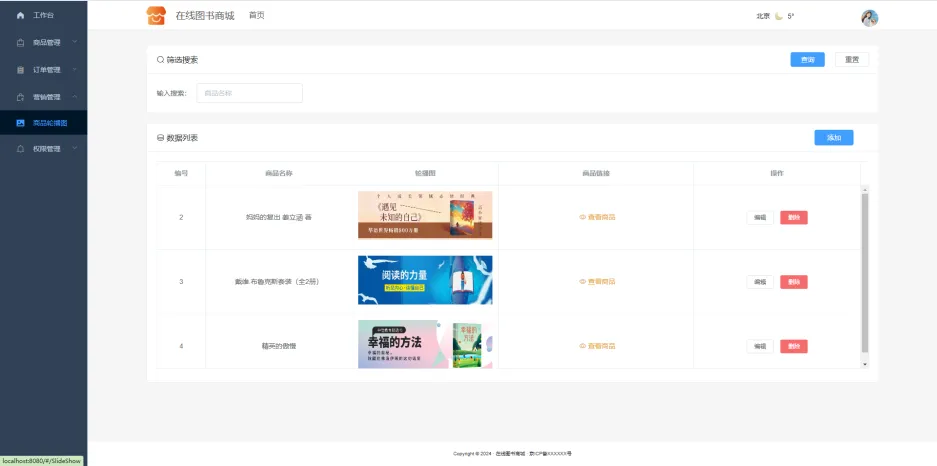Go to the 首页 header tab

[x=257, y=16]
